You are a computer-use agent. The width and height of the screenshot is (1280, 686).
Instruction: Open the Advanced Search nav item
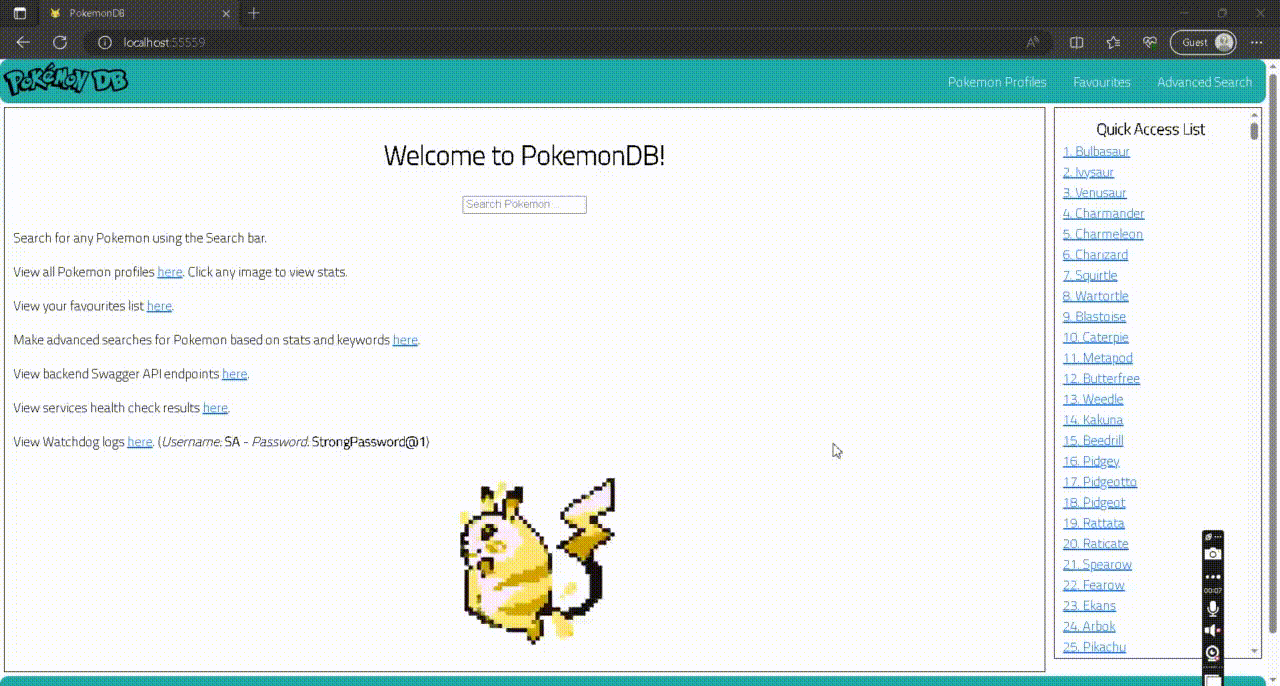(x=1204, y=82)
